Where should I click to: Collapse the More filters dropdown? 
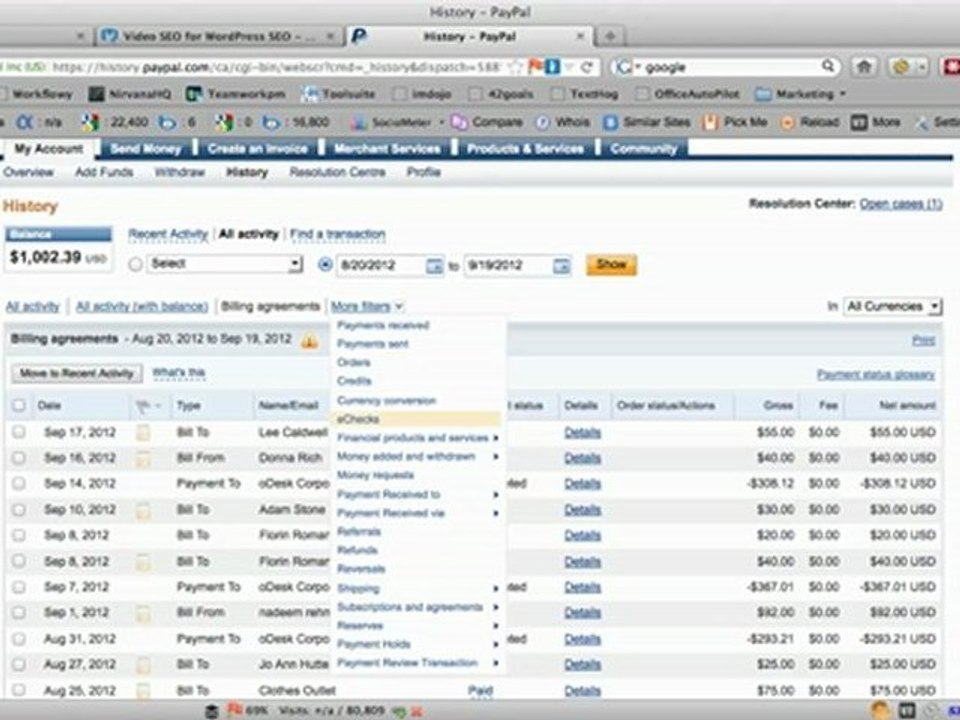point(367,306)
